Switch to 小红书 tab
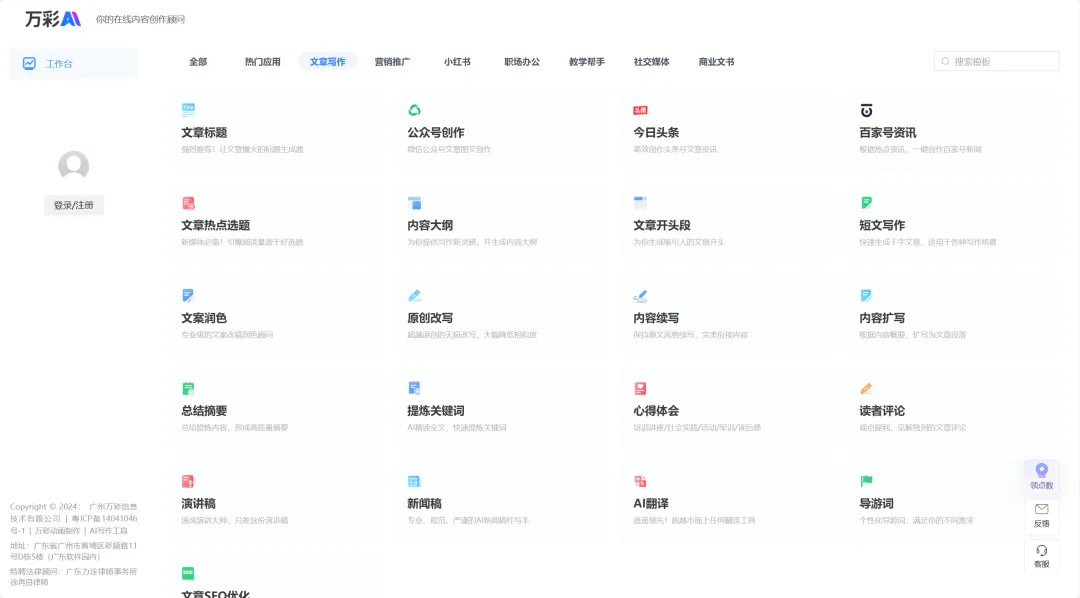 457,61
